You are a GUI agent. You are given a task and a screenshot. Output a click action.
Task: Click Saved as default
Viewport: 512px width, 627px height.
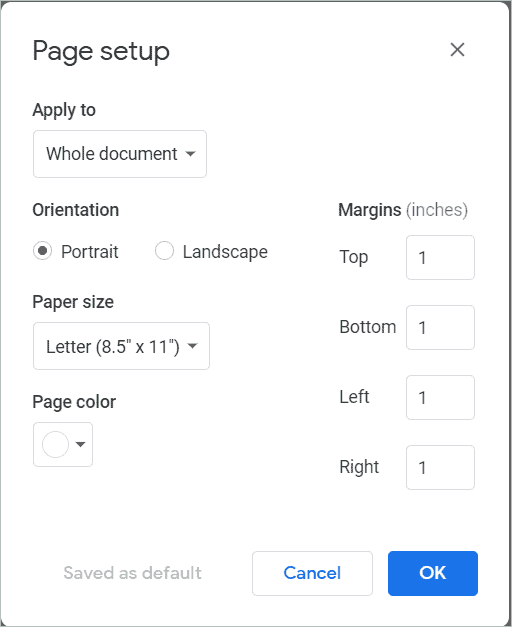[132, 573]
